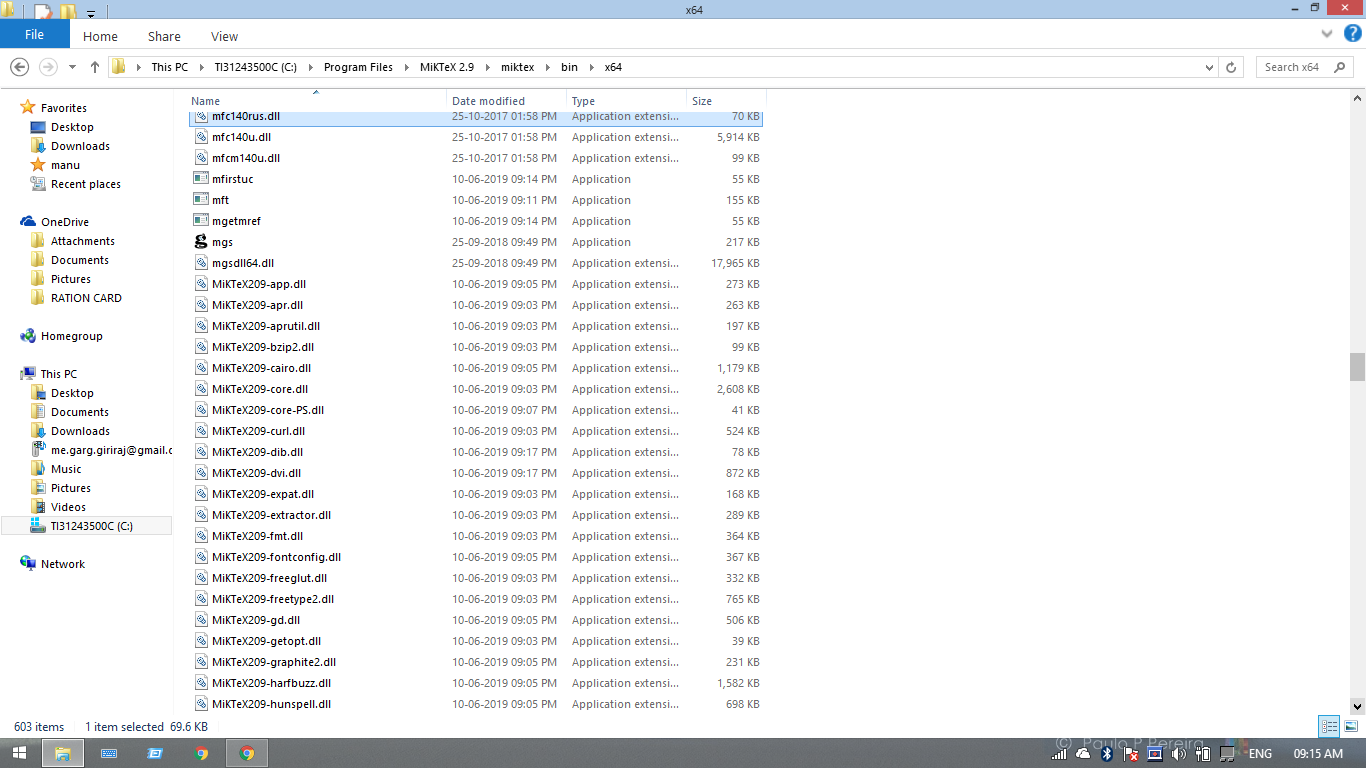The width and height of the screenshot is (1366, 768).
Task: Click the mgsdll64.dll file icon
Action: pyautogui.click(x=201, y=263)
